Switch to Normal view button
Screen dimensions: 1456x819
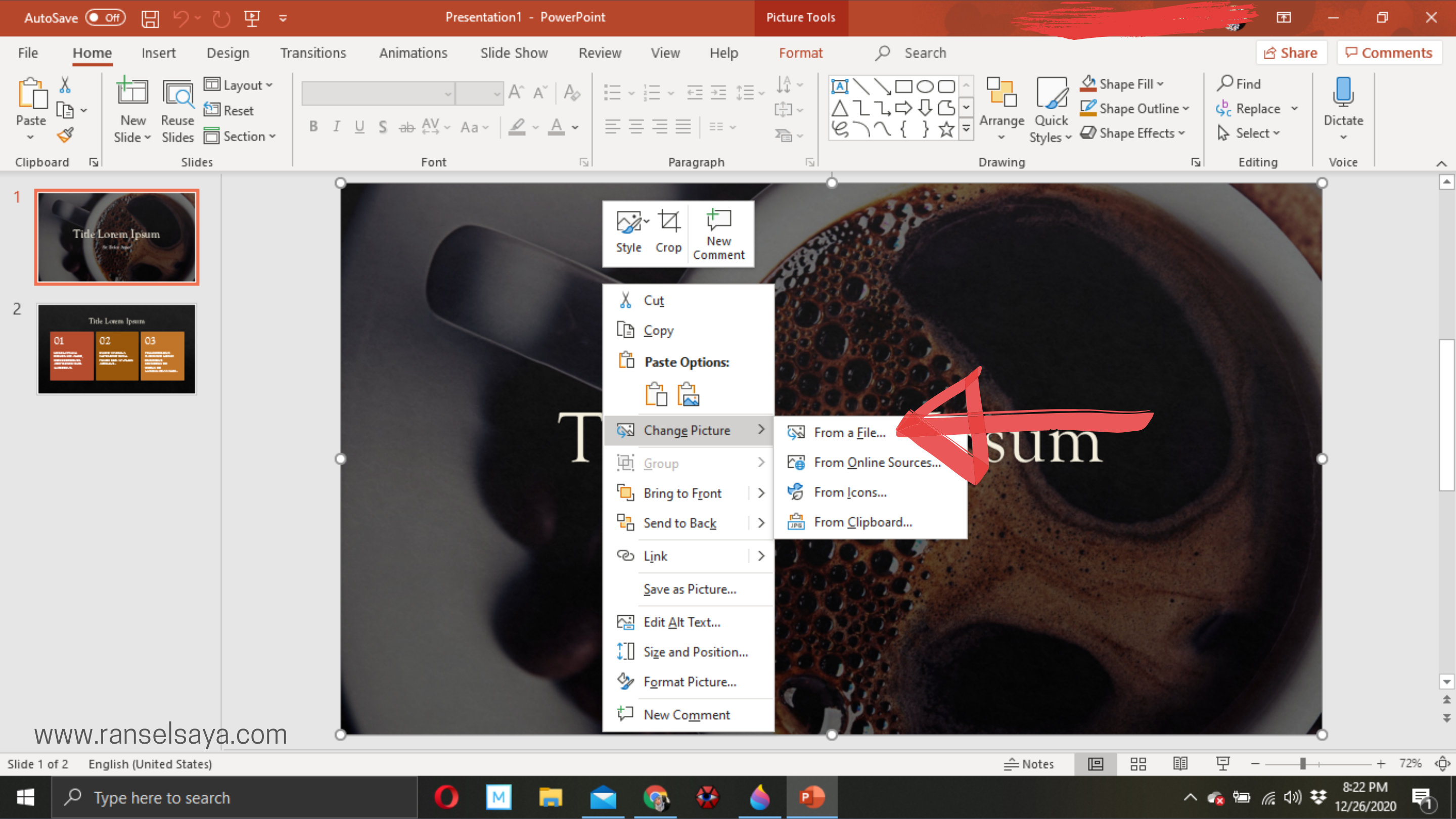coord(1096,764)
